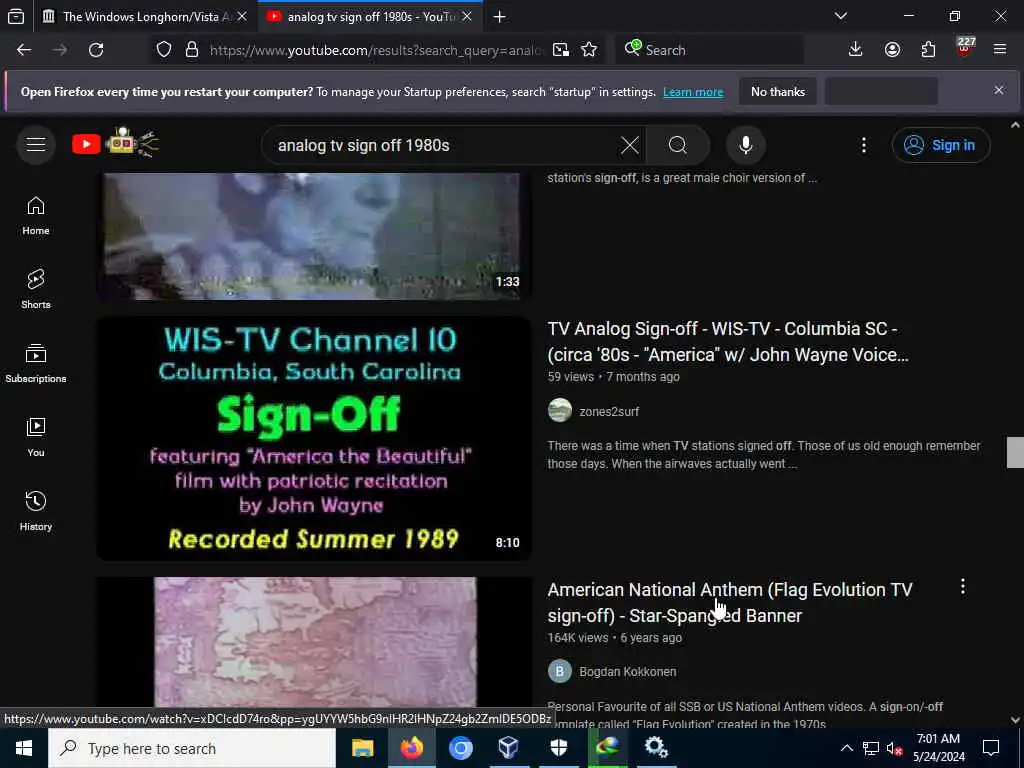Open the taskbar clock showing 7:01 AM

pyautogui.click(x=938, y=748)
